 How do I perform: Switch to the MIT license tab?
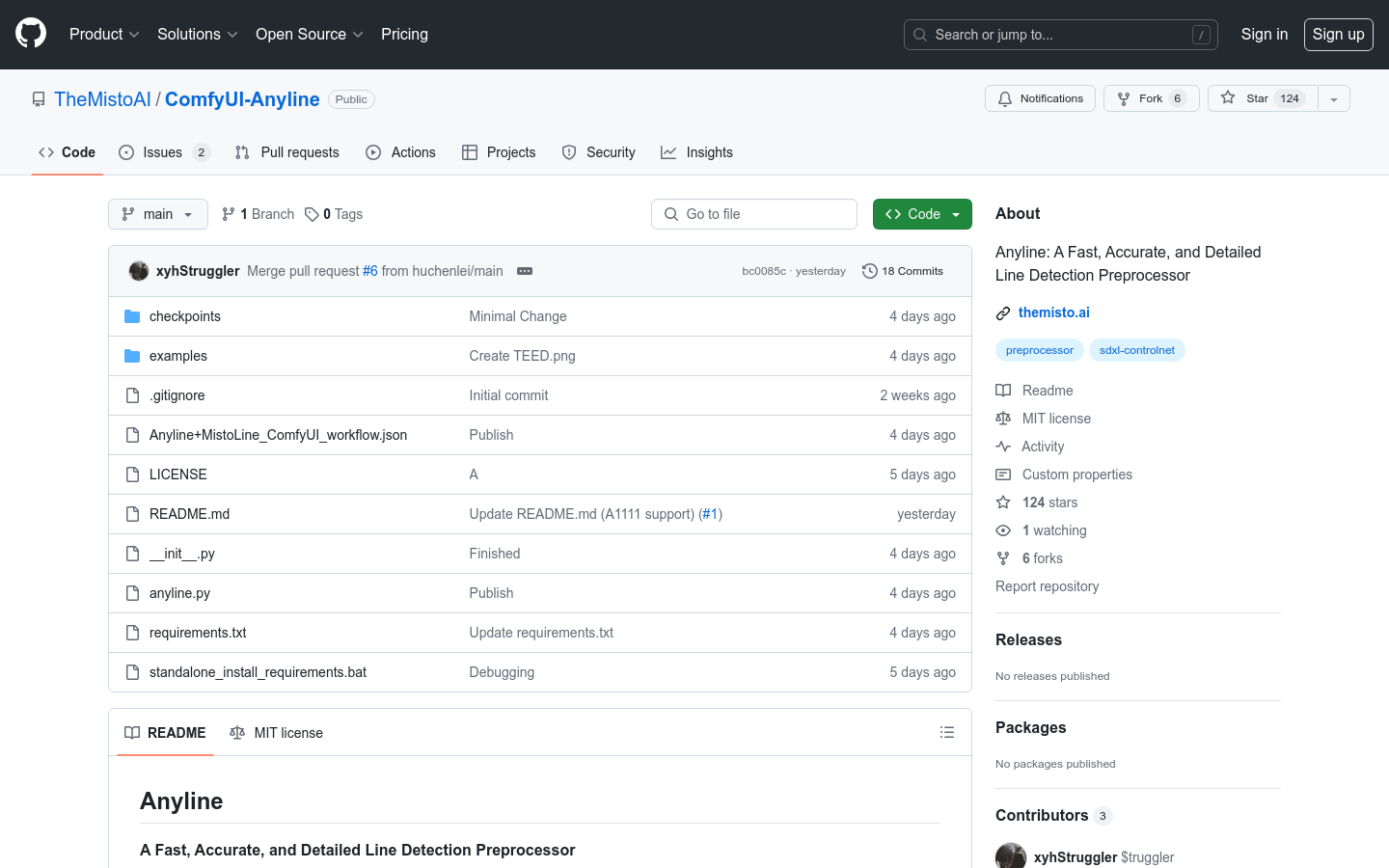coord(277,733)
